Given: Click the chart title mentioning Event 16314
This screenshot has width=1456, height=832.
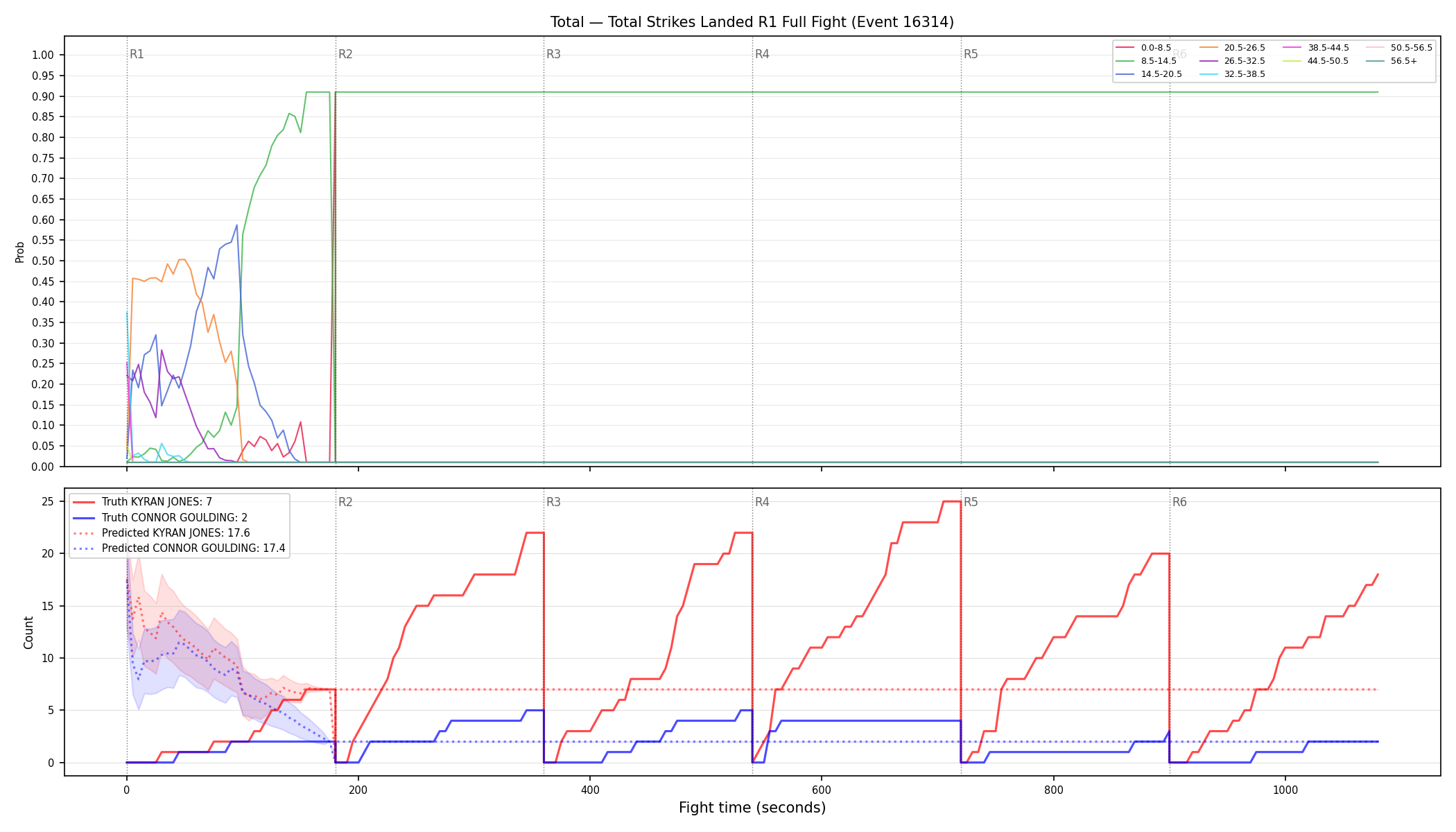Looking at the screenshot, I should tap(752, 22).
